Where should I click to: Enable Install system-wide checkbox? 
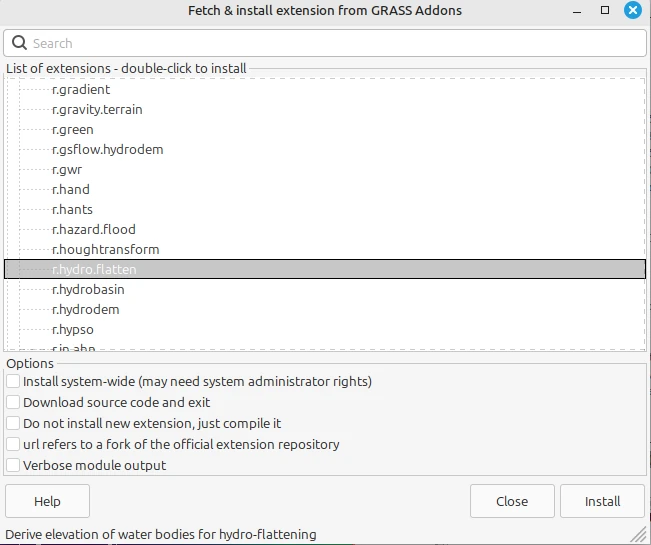pos(13,381)
